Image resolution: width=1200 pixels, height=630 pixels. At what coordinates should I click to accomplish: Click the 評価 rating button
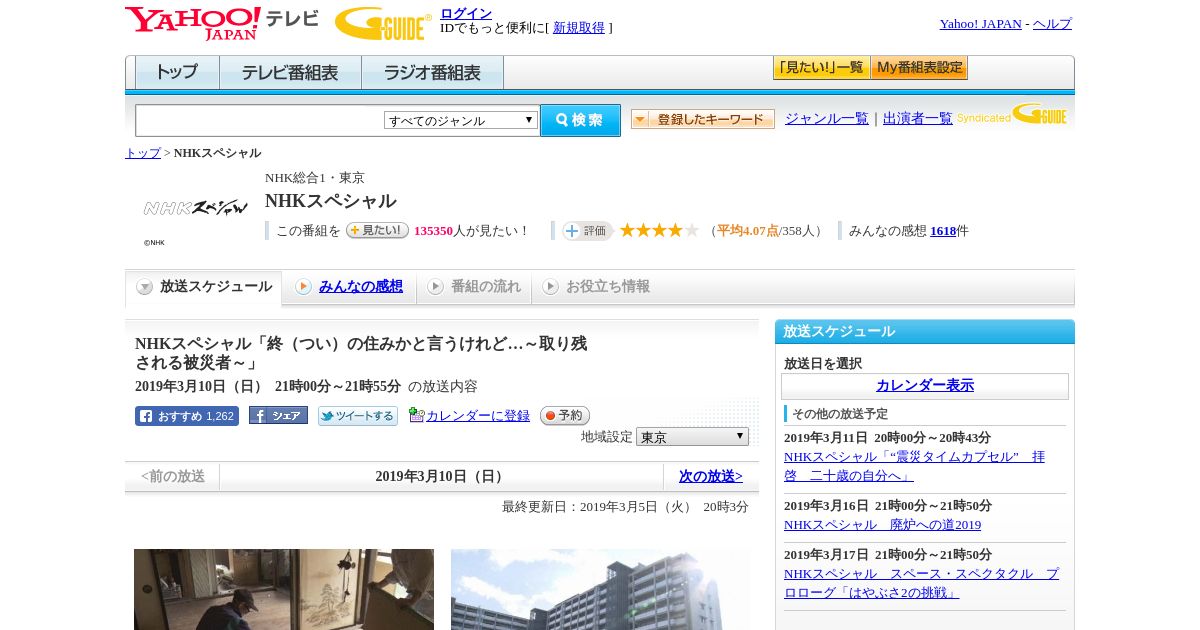[x=587, y=231]
